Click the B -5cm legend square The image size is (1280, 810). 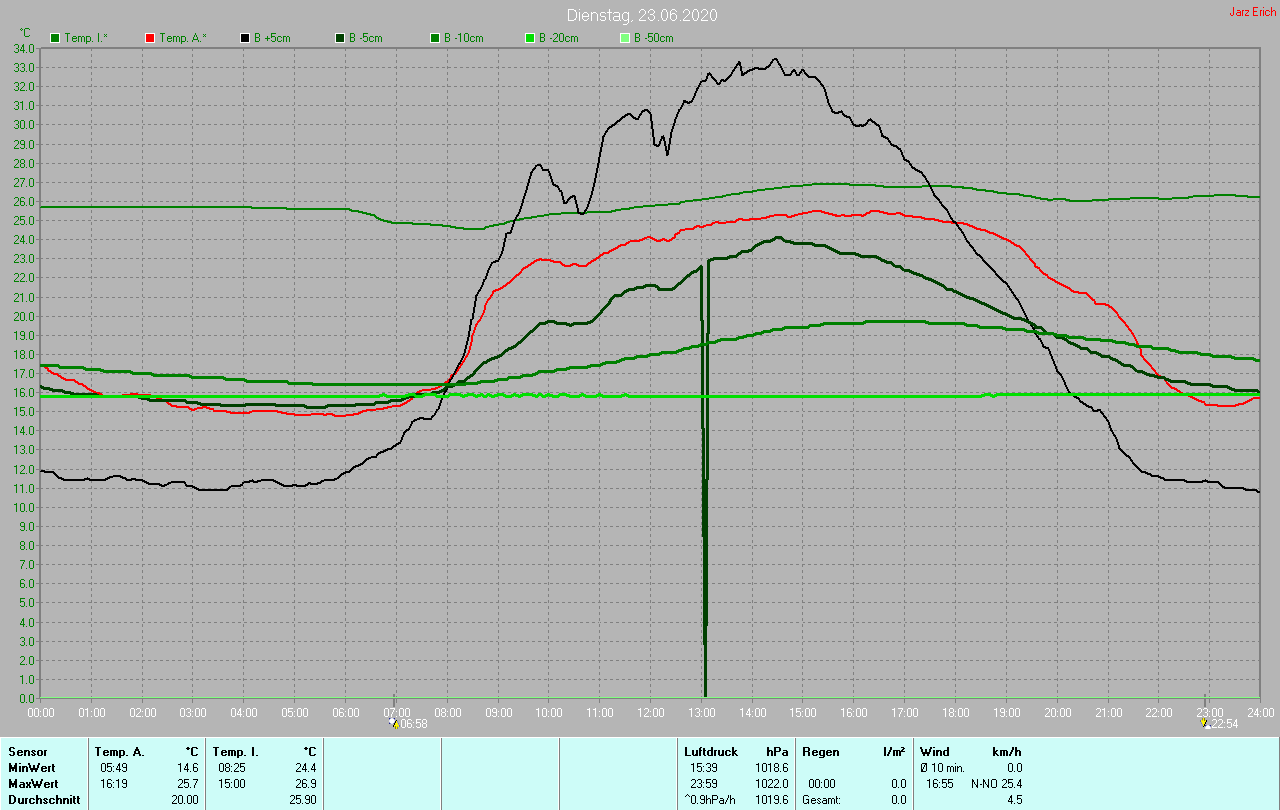[340, 38]
